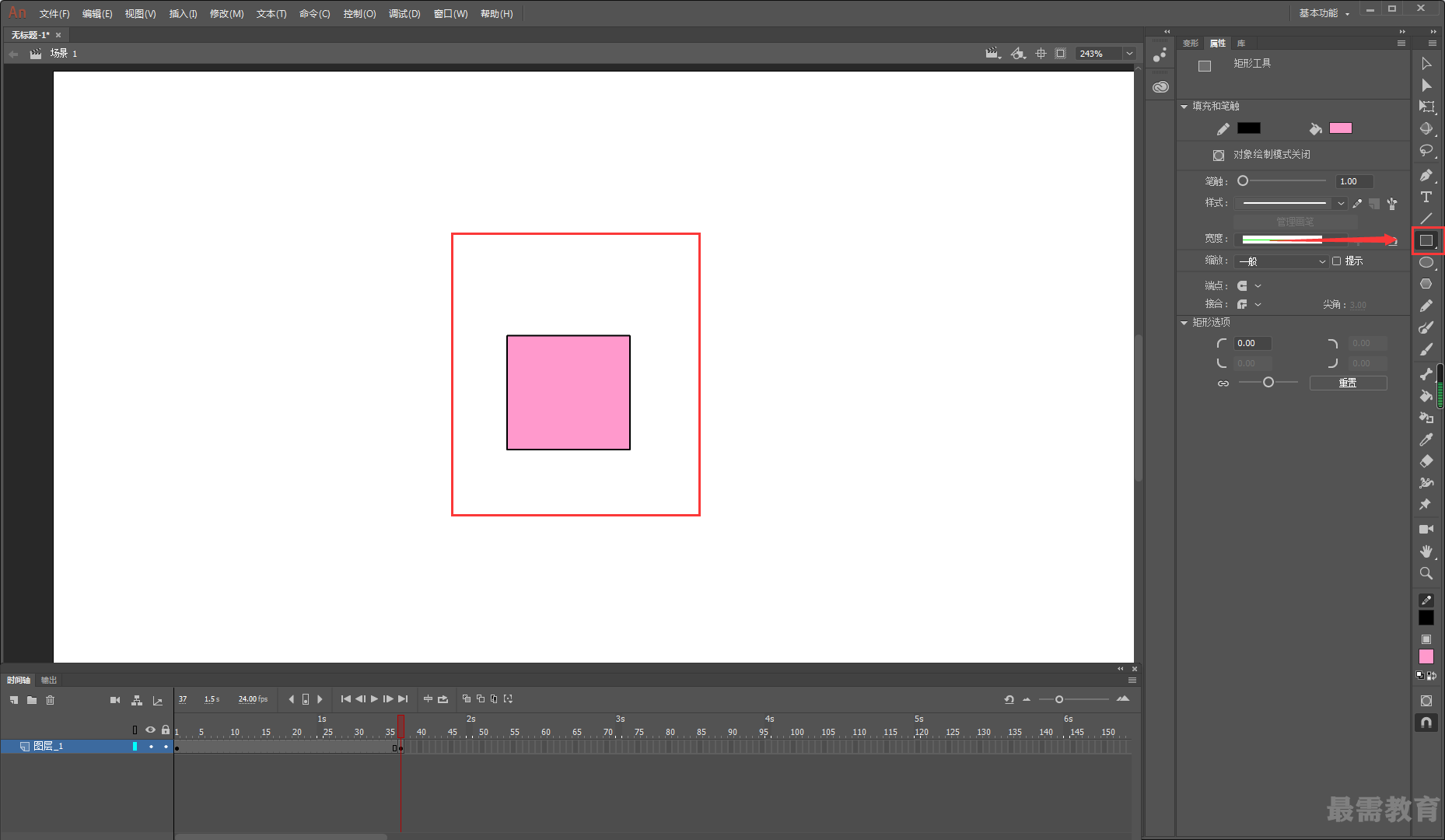Select the Paint Brush tool
Viewport: 1445px width, 840px height.
[x=1426, y=327]
